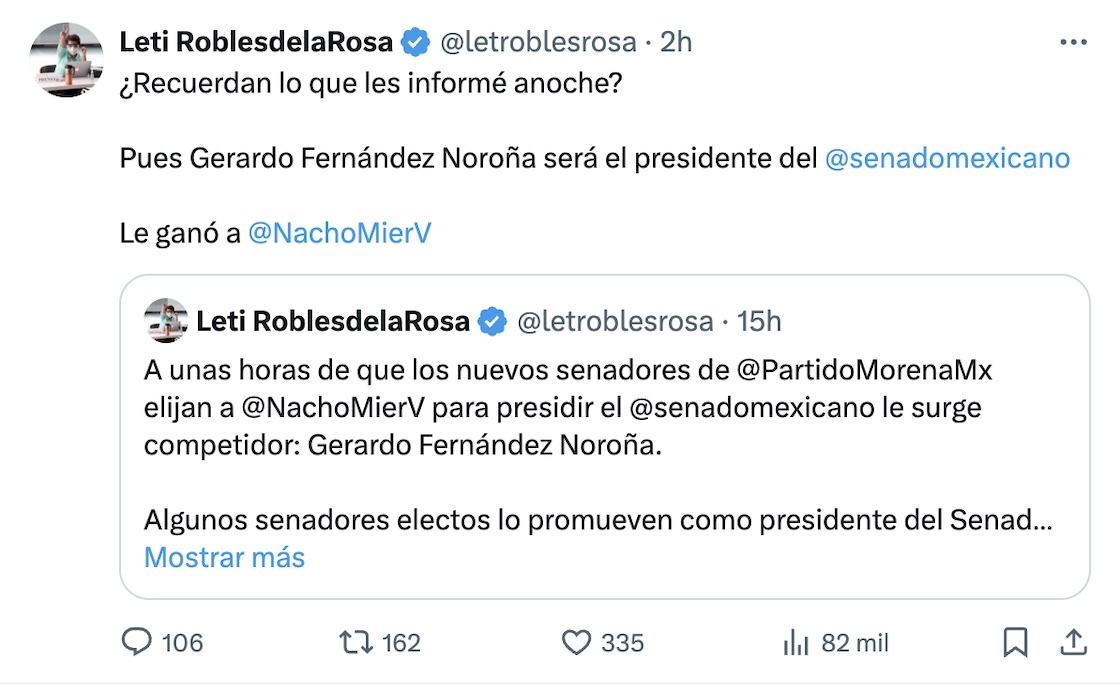Click the repost arrows icon
The width and height of the screenshot is (1120, 690).
pos(356,642)
